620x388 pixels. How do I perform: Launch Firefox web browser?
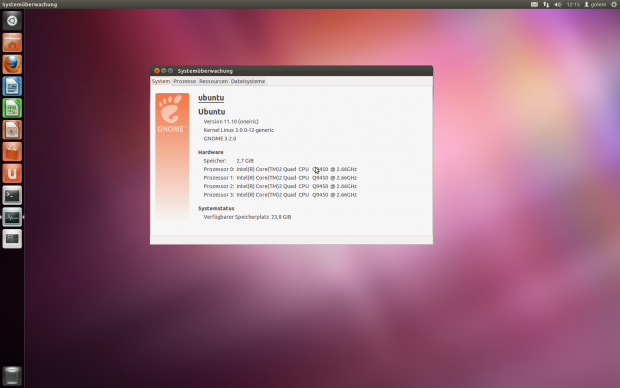click(x=12, y=64)
